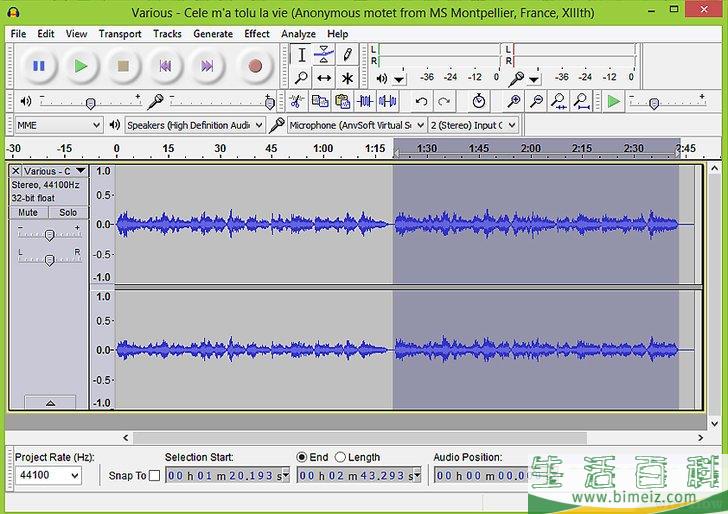Open the Analyze menu
Image resolution: width=728 pixels, height=514 pixels.
tap(298, 34)
